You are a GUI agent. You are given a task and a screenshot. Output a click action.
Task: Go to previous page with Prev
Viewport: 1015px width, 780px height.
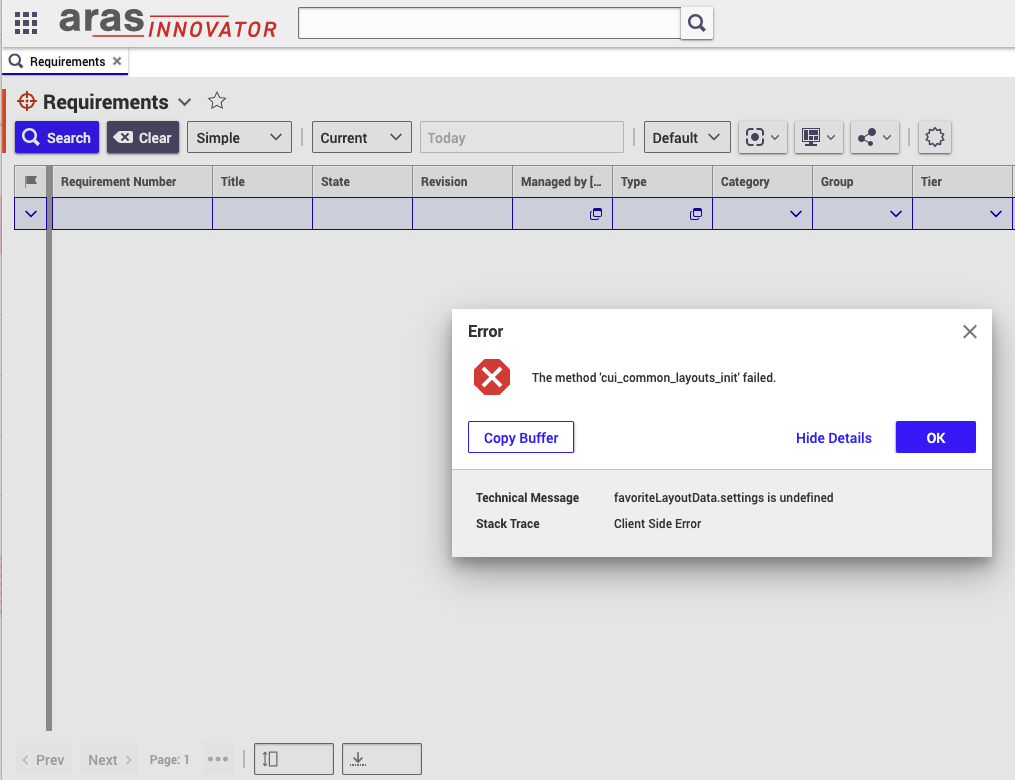point(43,760)
